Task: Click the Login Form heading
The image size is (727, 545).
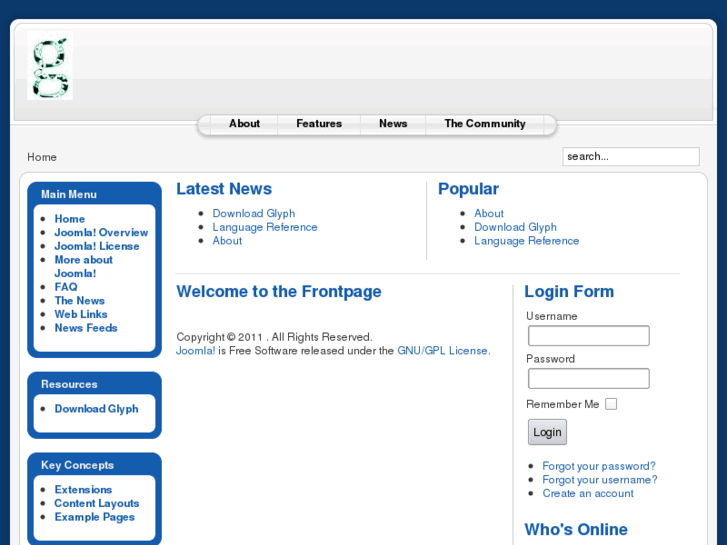Action: click(x=569, y=291)
